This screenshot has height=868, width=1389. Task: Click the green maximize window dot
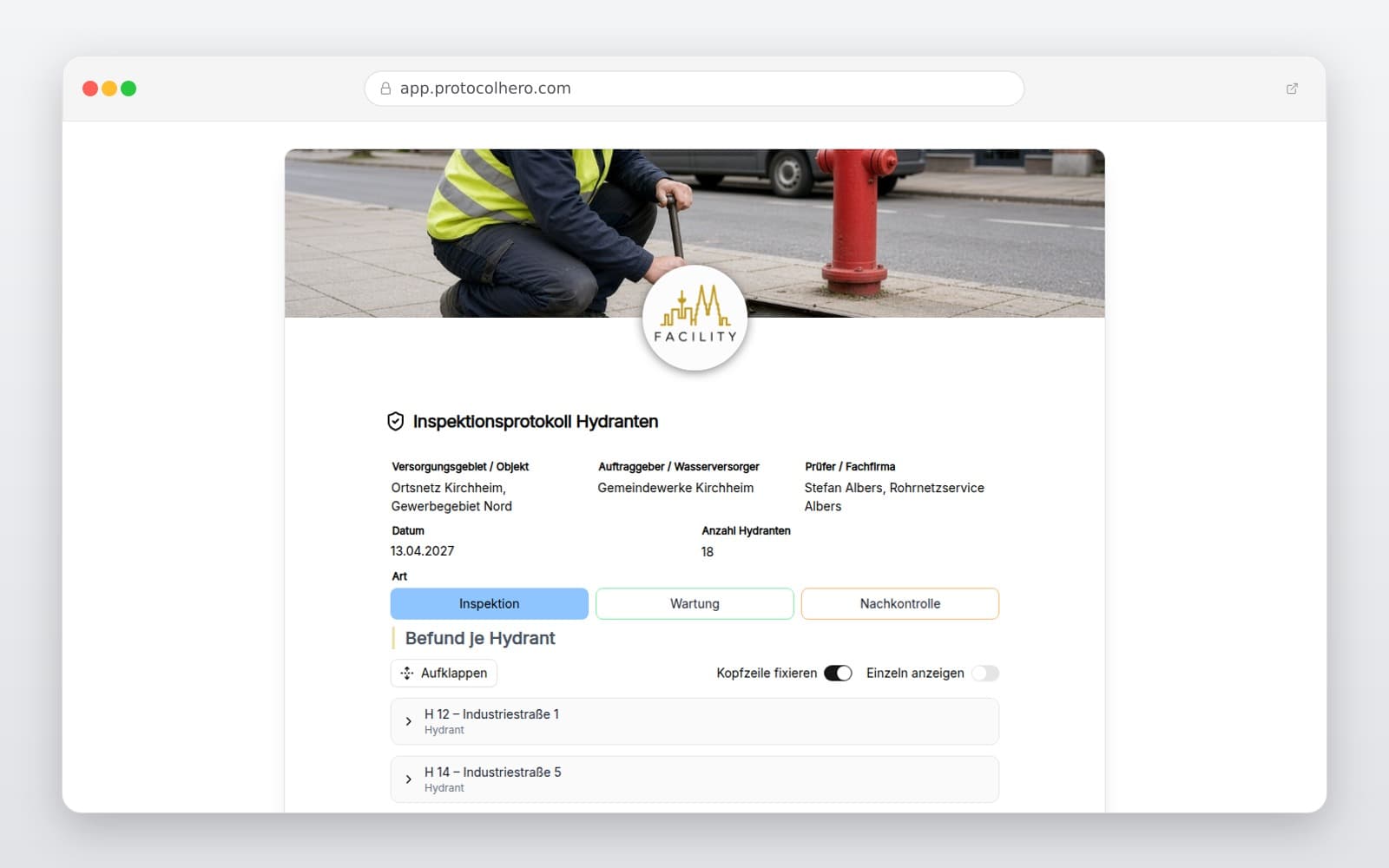[128, 89]
